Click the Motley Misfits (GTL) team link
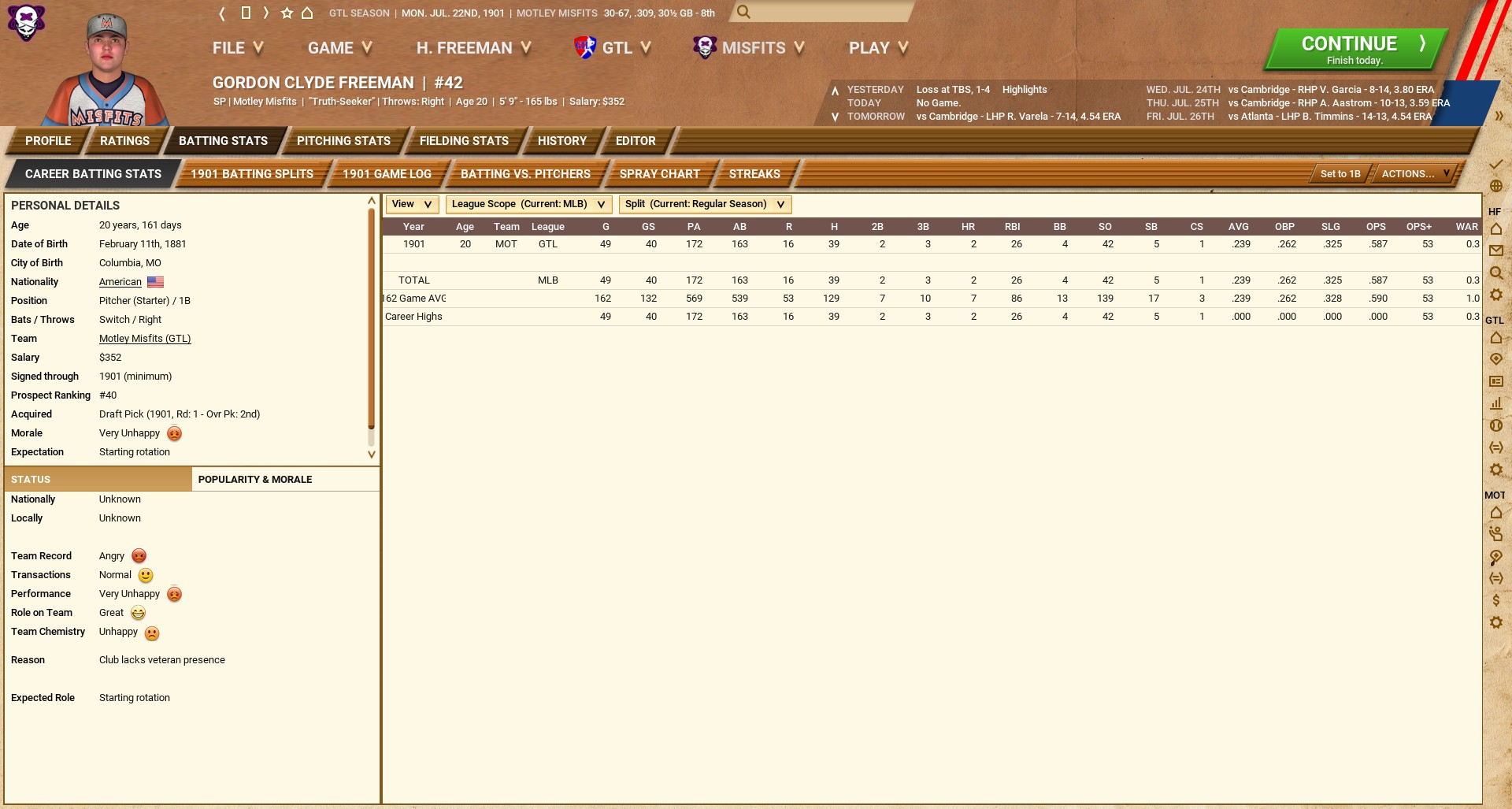Screen dimensions: 1512x809 [145, 339]
